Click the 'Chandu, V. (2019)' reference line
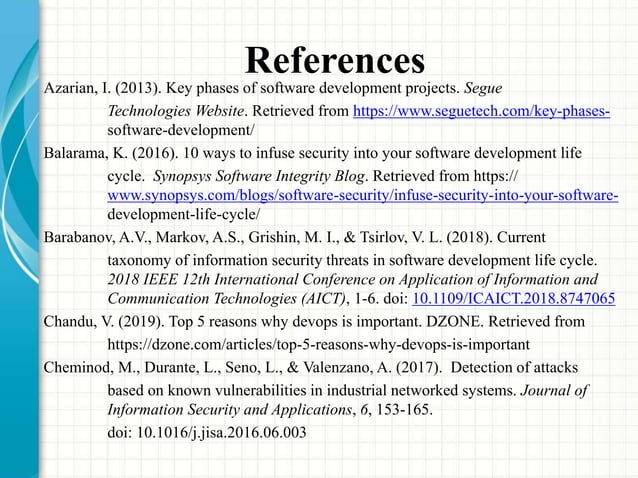The height and width of the screenshot is (478, 638). [314, 322]
